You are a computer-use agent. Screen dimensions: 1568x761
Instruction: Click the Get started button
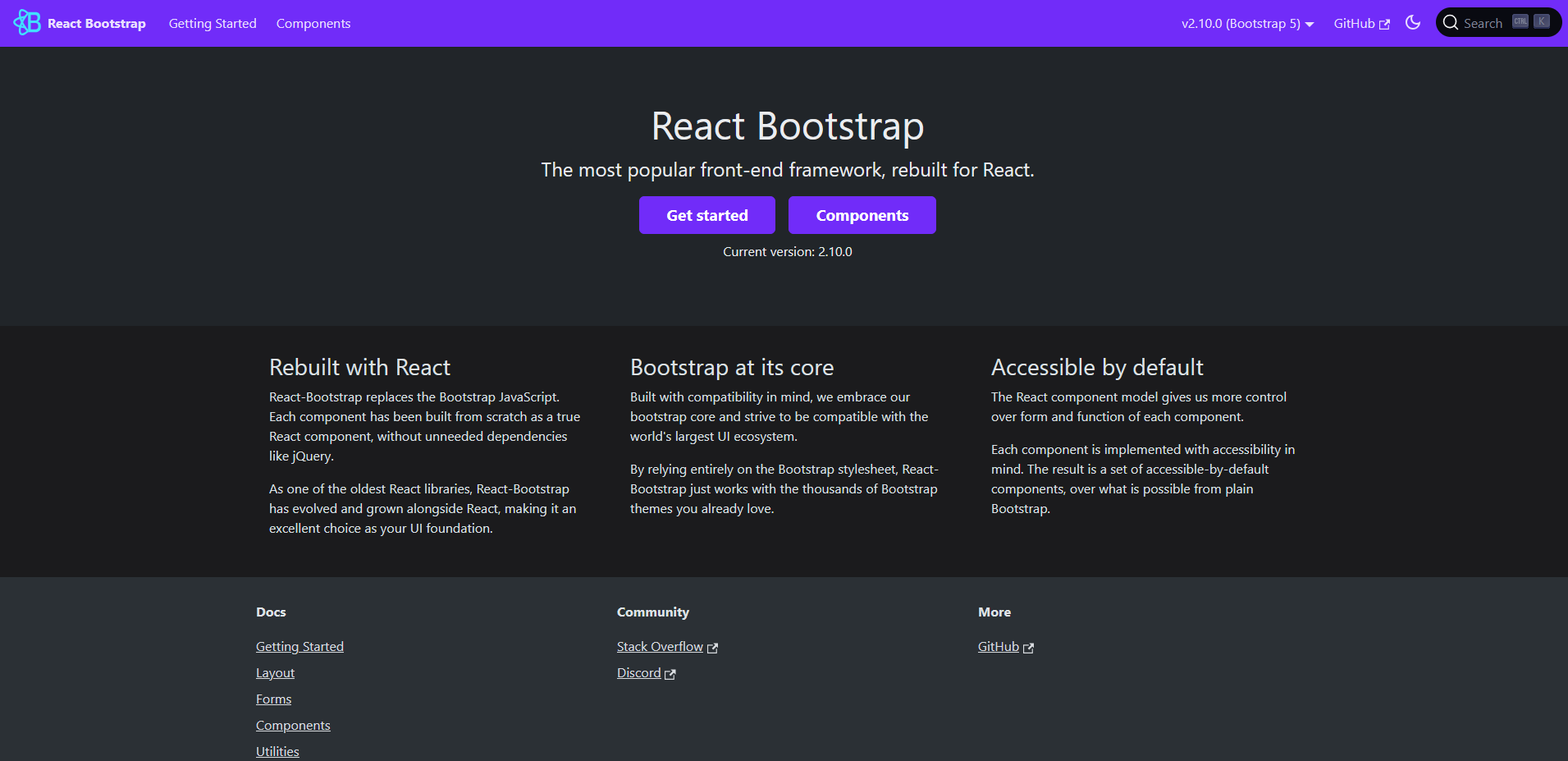tap(707, 215)
